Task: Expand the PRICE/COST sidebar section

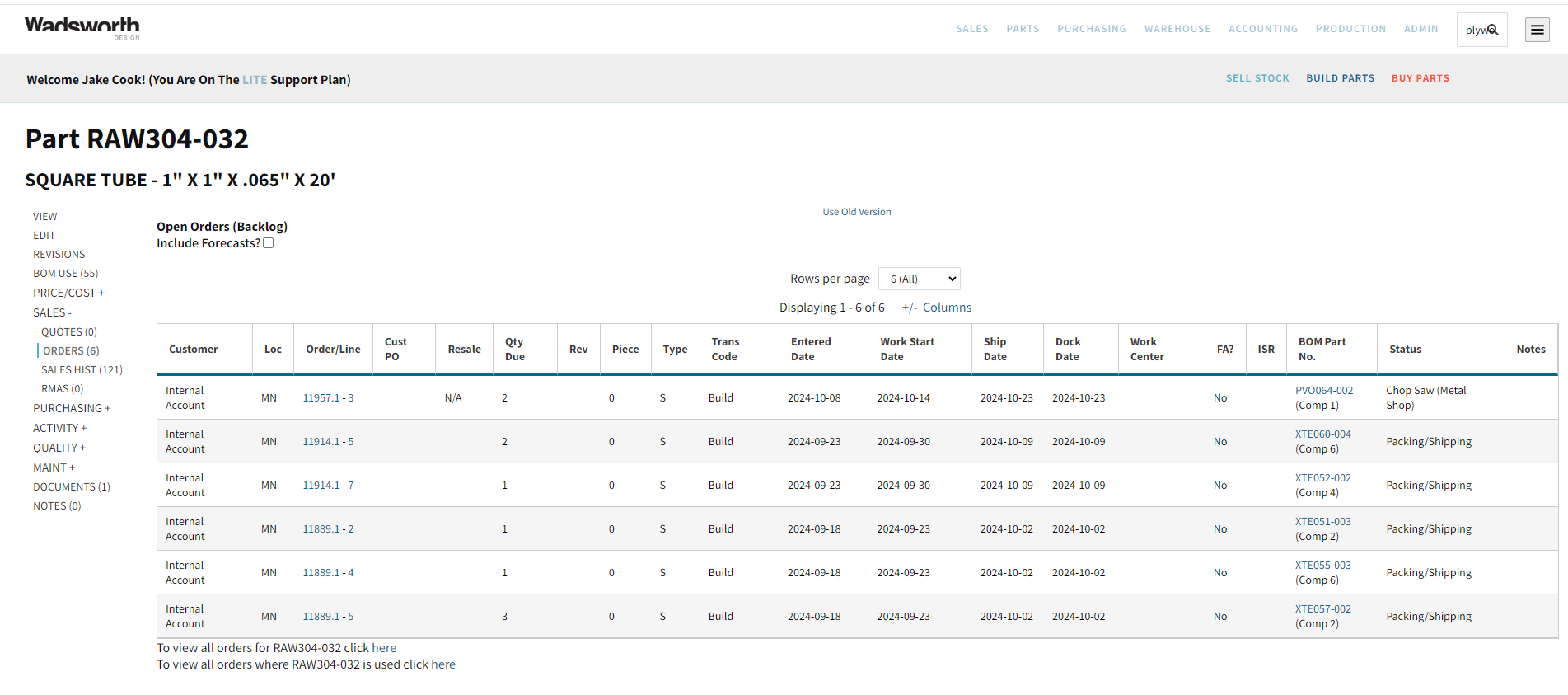Action: pos(68,293)
